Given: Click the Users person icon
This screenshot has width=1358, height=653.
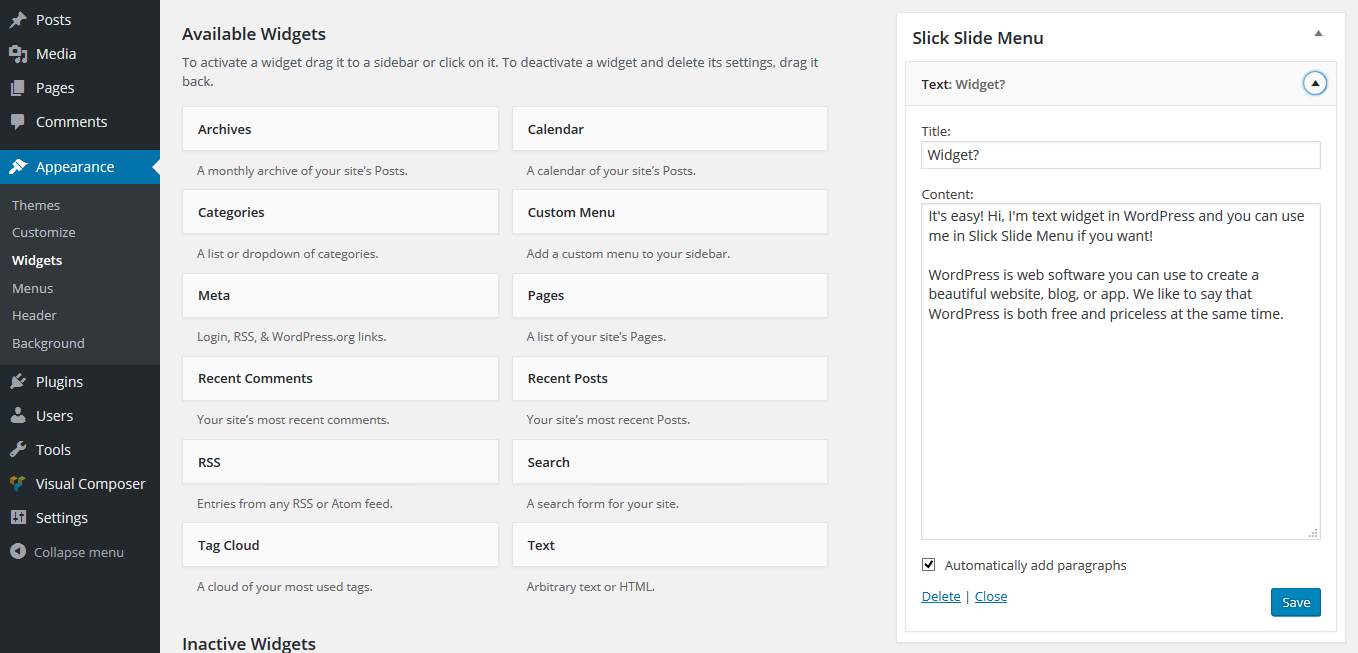Looking at the screenshot, I should pyautogui.click(x=18, y=416).
